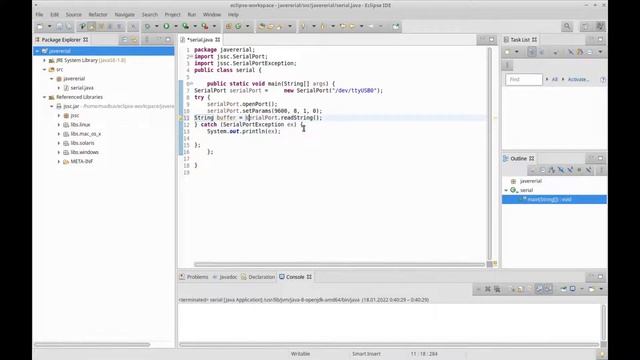Click the New Java Class icon
The width and height of the screenshot is (640, 360).
[238, 27]
